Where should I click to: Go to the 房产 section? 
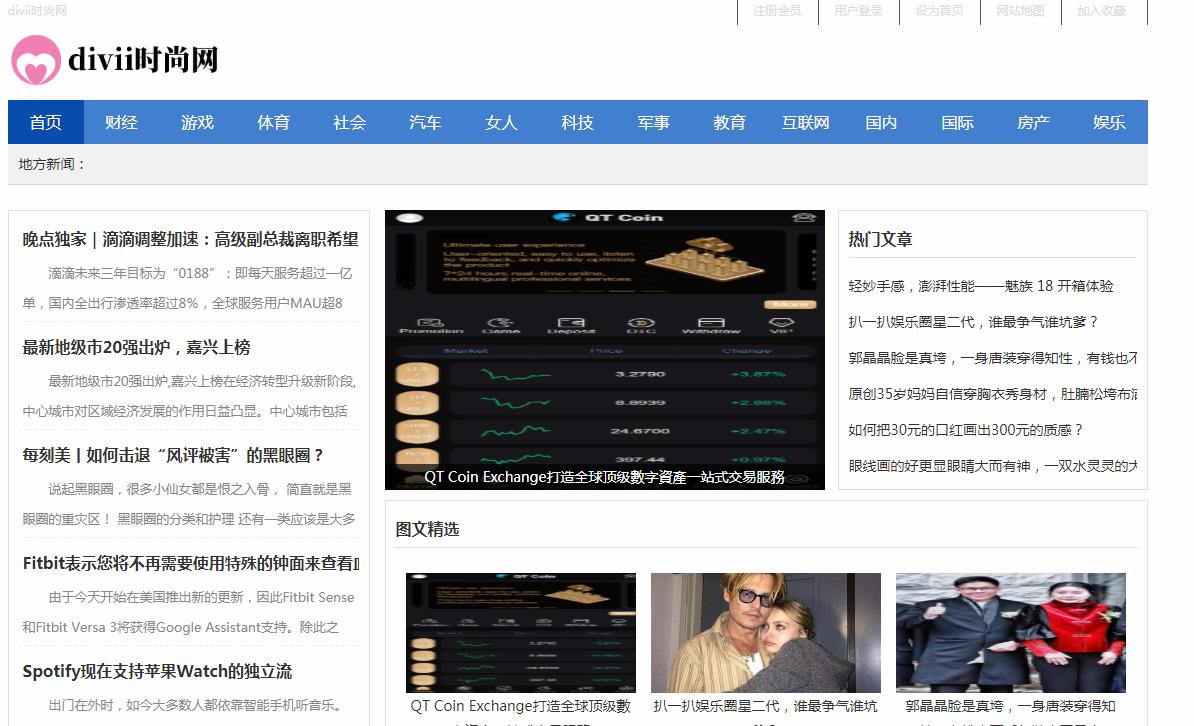coord(1033,122)
